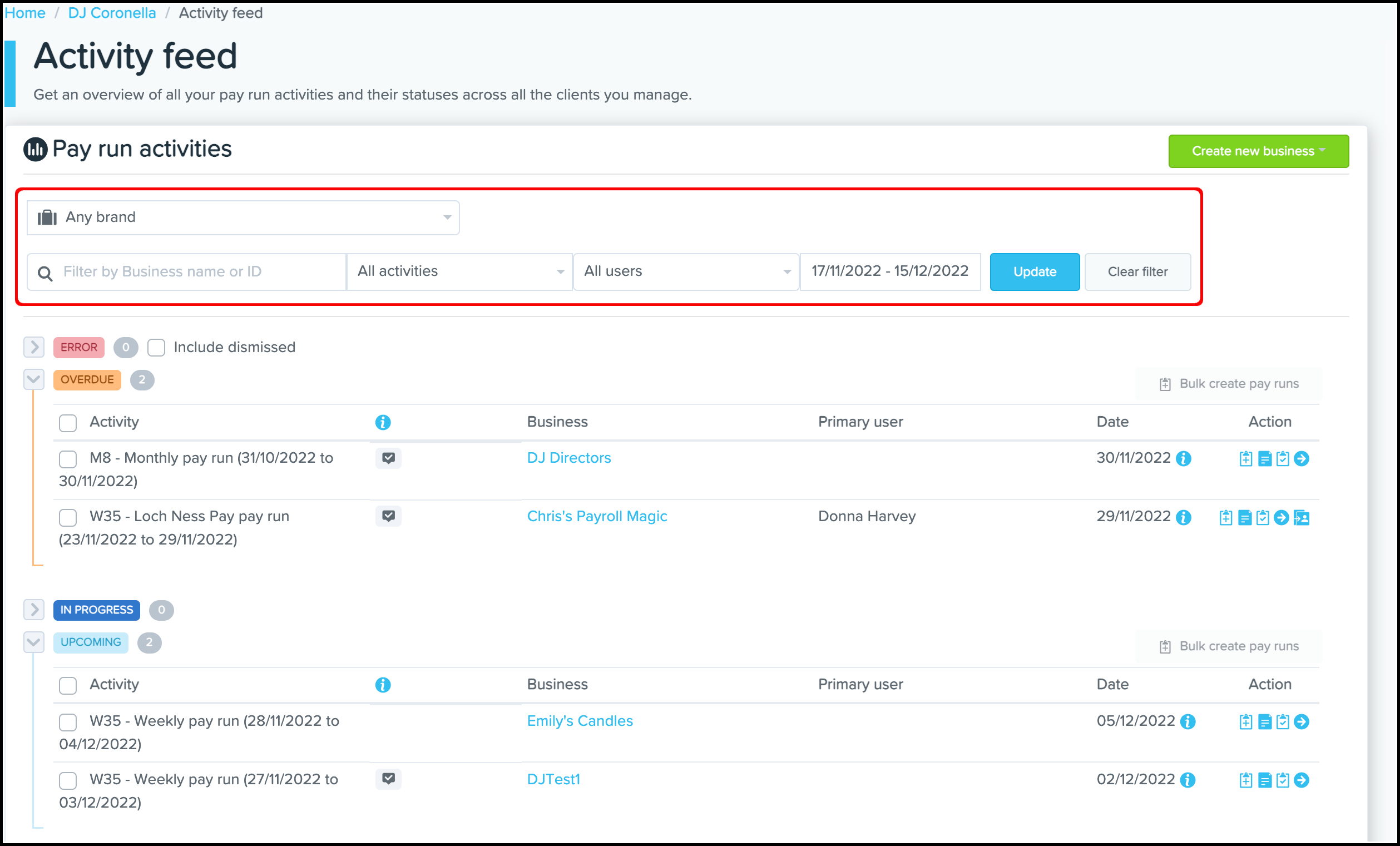Screen dimensions: 1400x846
Task: Click the OVERDUE status badge
Action: coord(87,379)
